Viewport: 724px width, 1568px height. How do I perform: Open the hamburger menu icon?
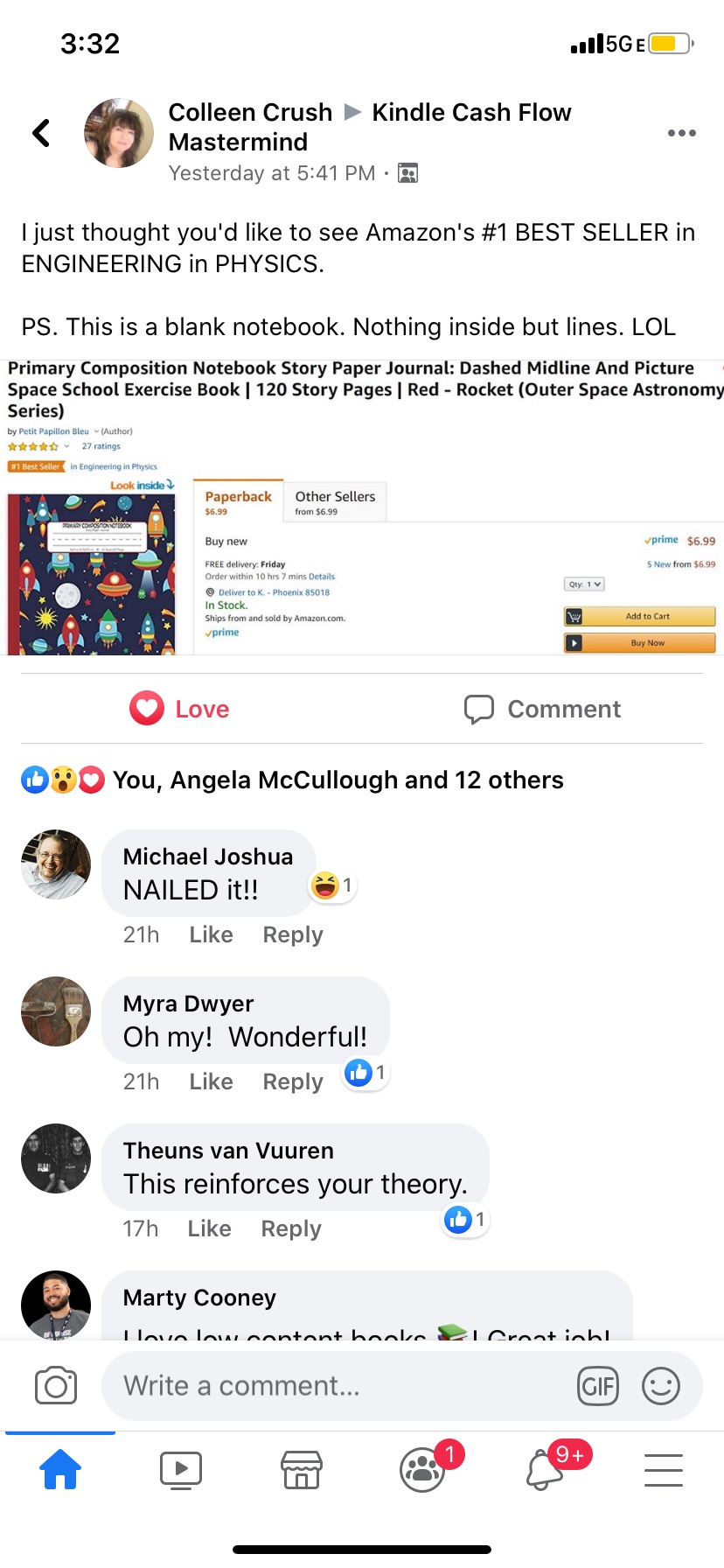(x=664, y=1470)
